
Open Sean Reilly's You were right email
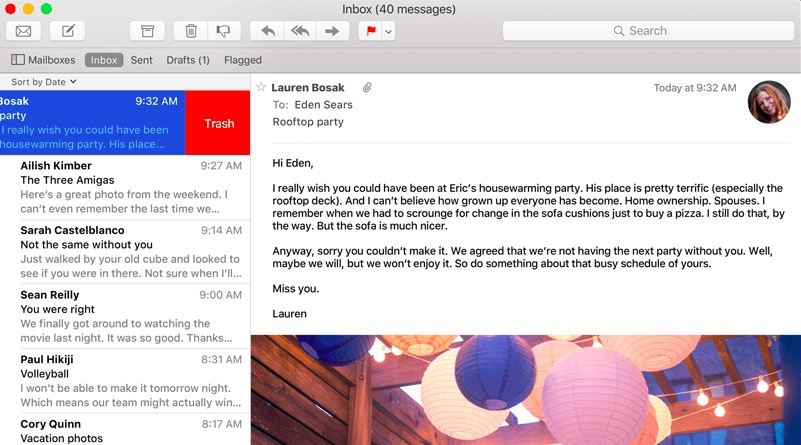pos(125,316)
